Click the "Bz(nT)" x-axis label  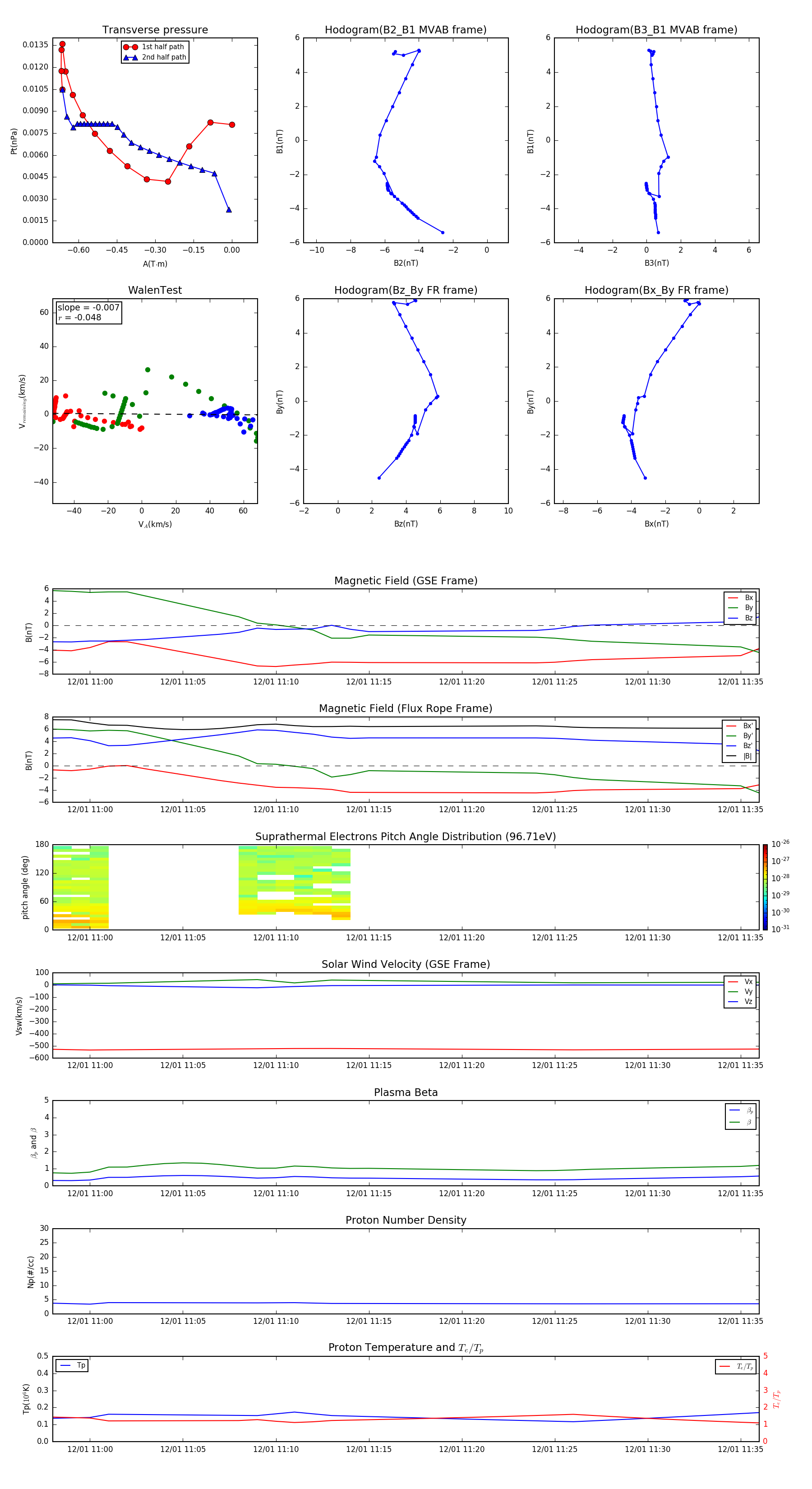pyautogui.click(x=406, y=524)
